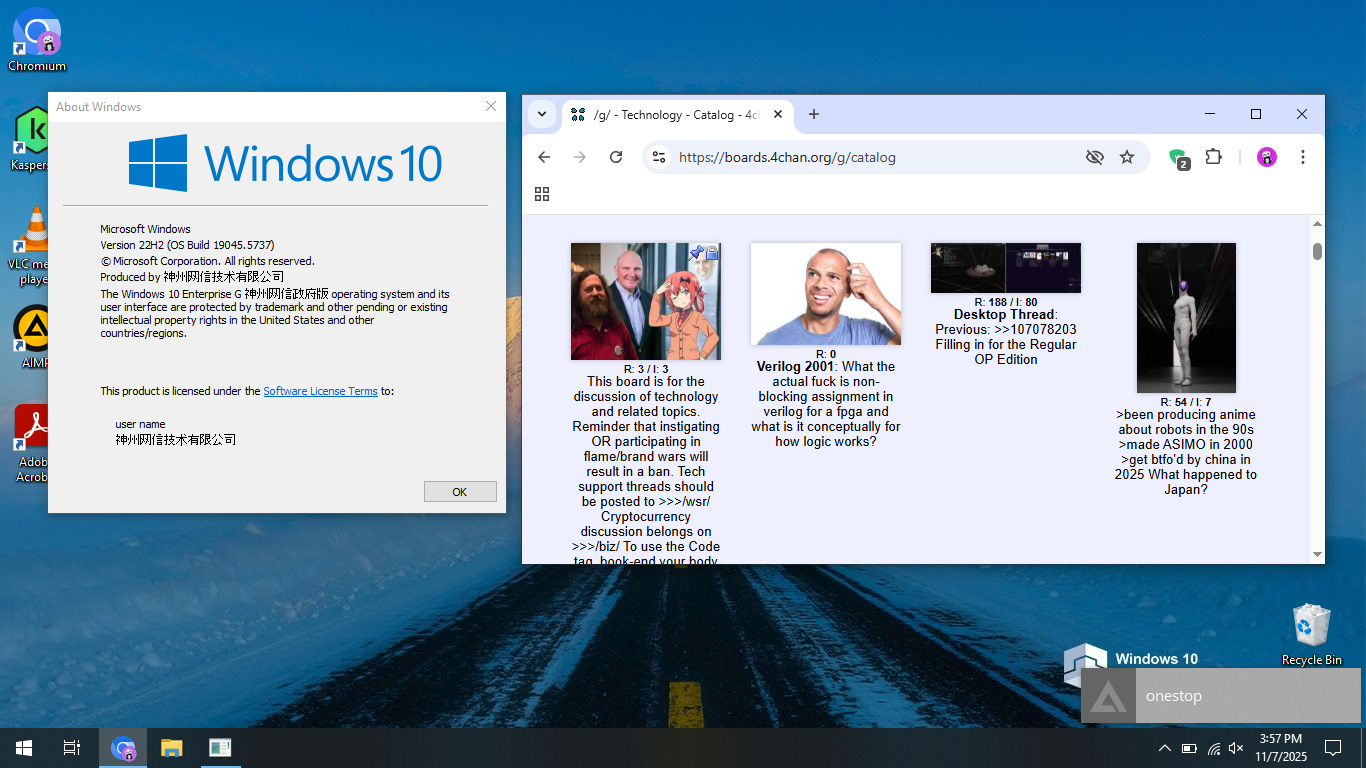Open the green extension with badge 2
This screenshot has height=768, width=1366.
[x=1179, y=158]
